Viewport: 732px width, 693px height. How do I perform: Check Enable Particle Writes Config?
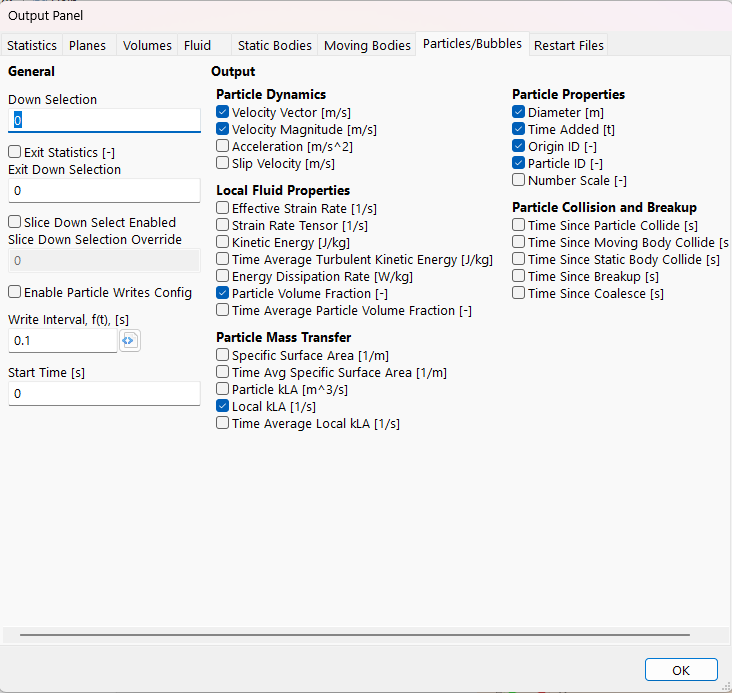[15, 293]
